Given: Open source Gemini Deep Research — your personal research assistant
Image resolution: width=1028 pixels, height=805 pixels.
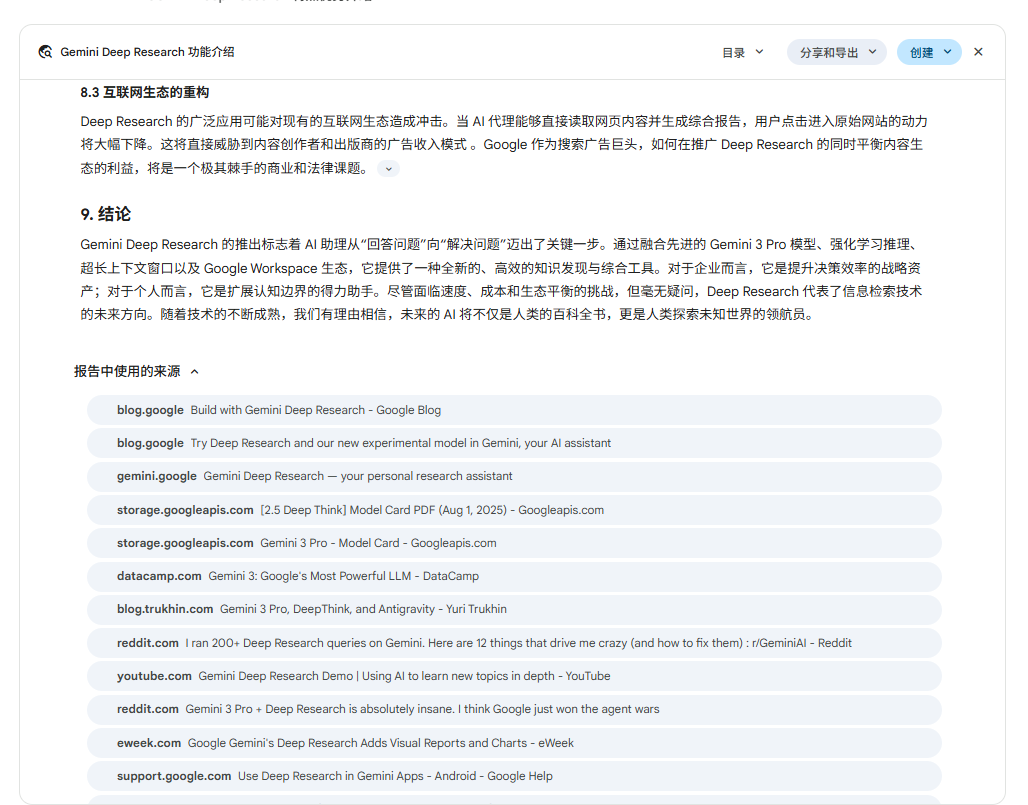Looking at the screenshot, I should [514, 477].
